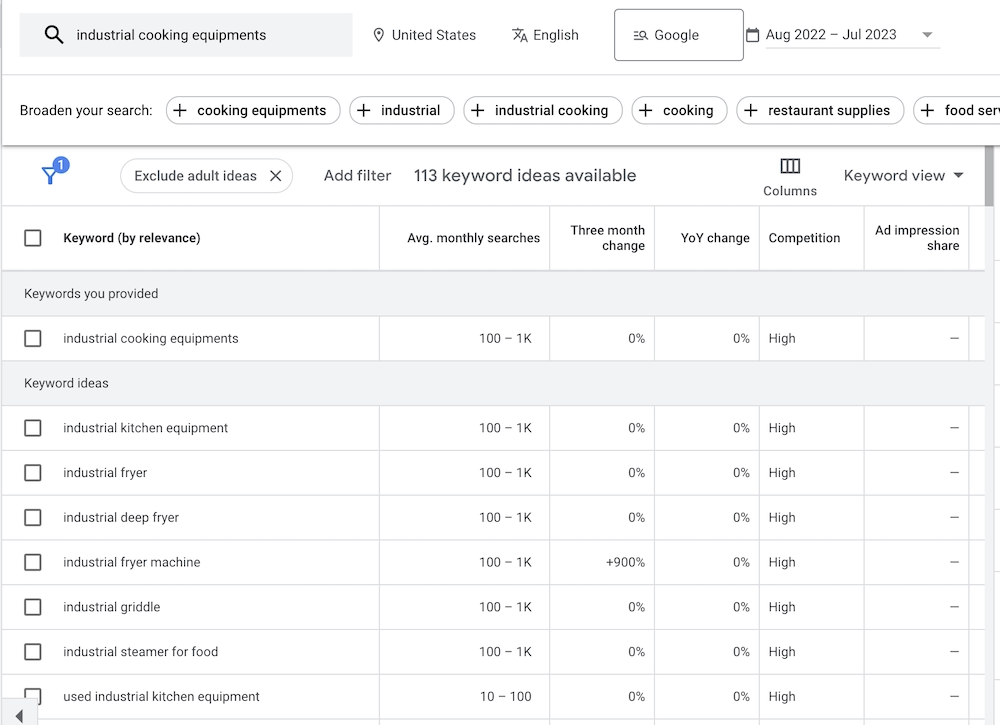This screenshot has height=725, width=1000.
Task: Open the filter funnel icon
Action: (x=50, y=175)
